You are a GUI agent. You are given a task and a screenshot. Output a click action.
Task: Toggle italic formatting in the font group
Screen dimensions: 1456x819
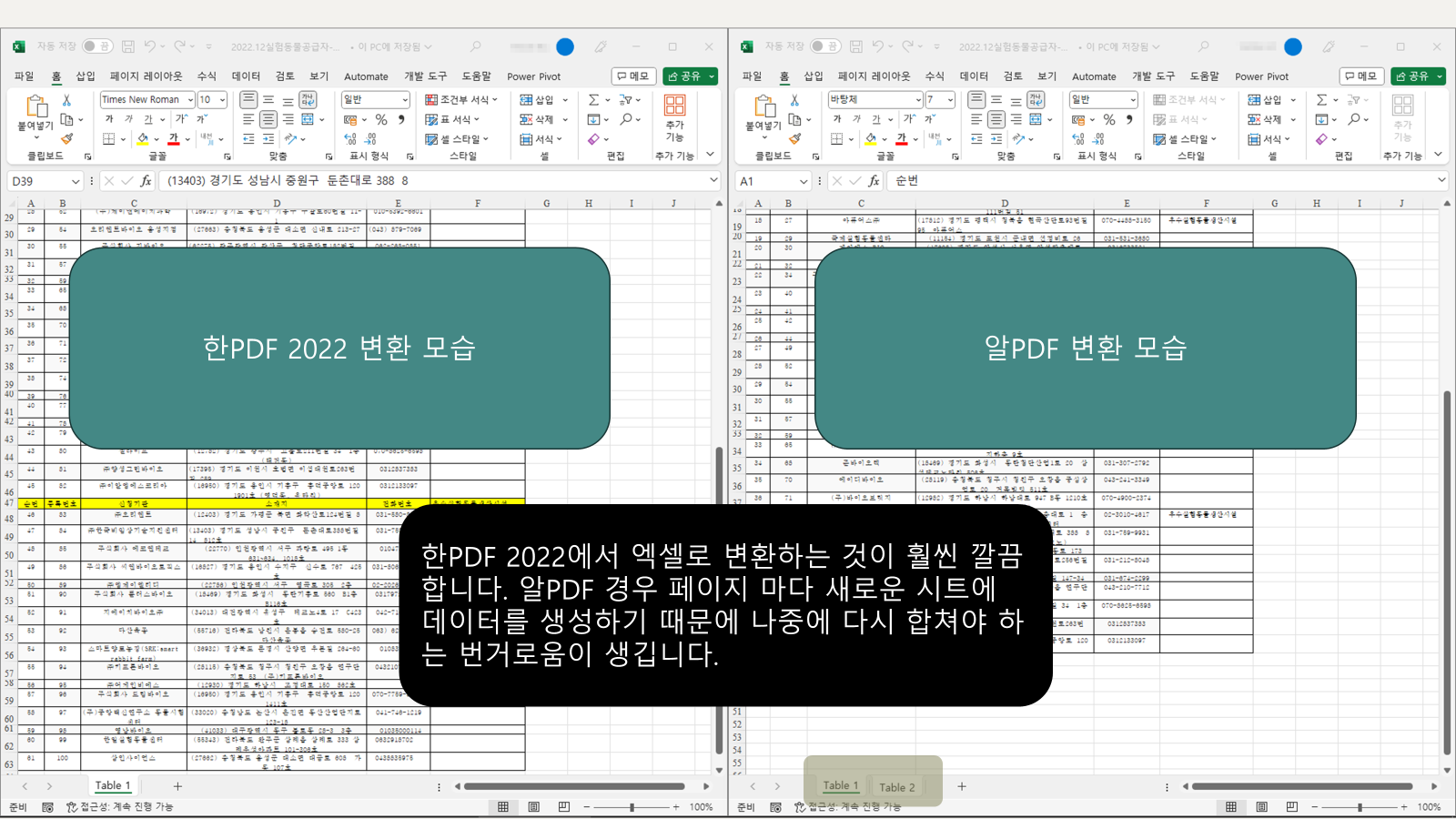point(128,119)
